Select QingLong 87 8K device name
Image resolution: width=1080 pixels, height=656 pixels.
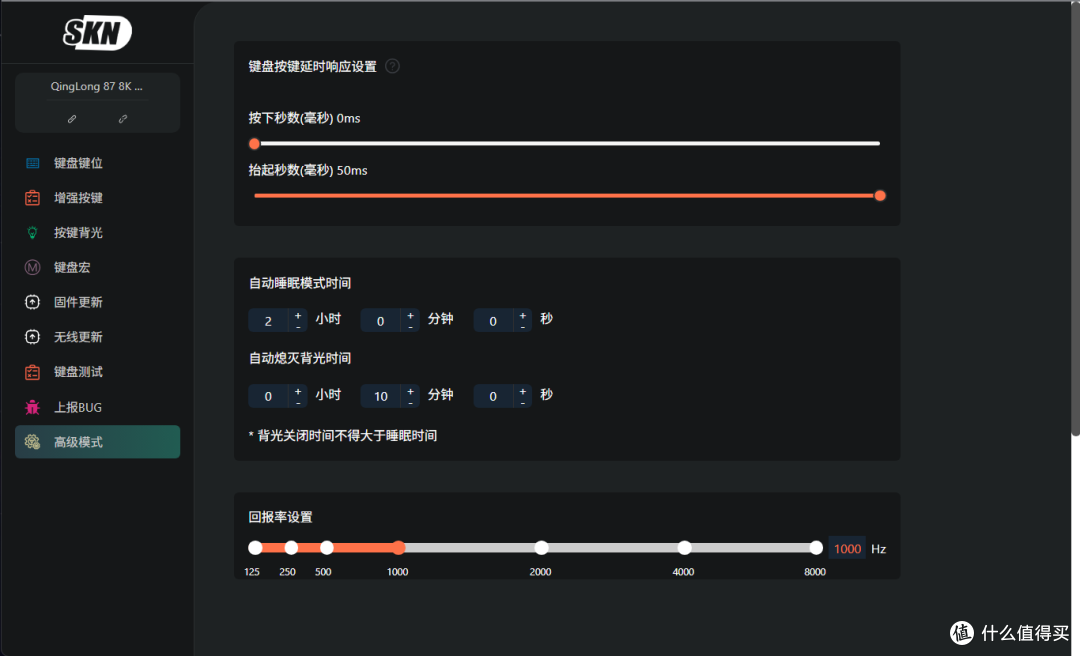[x=96, y=86]
